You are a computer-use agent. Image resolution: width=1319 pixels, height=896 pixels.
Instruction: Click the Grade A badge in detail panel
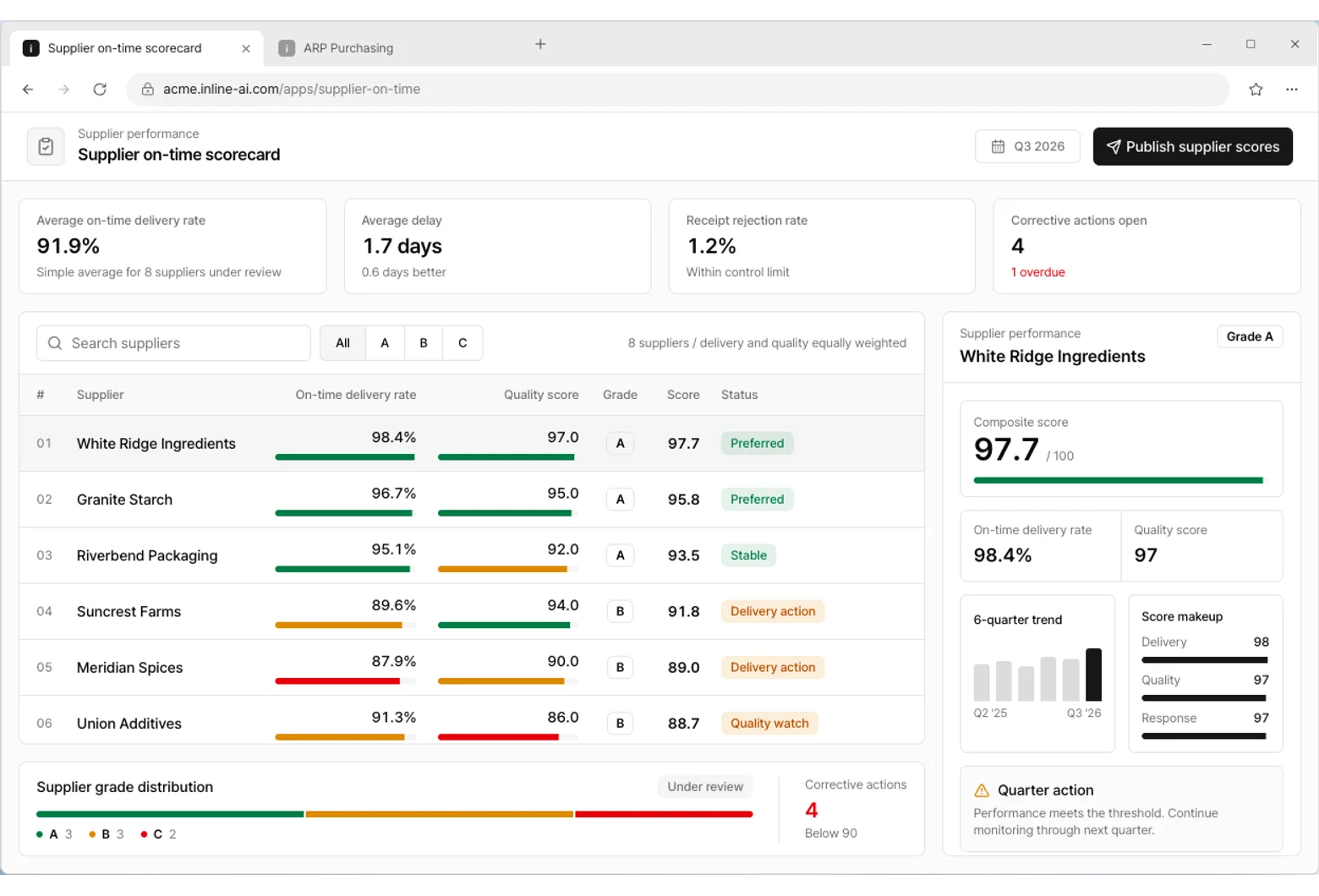tap(1250, 336)
